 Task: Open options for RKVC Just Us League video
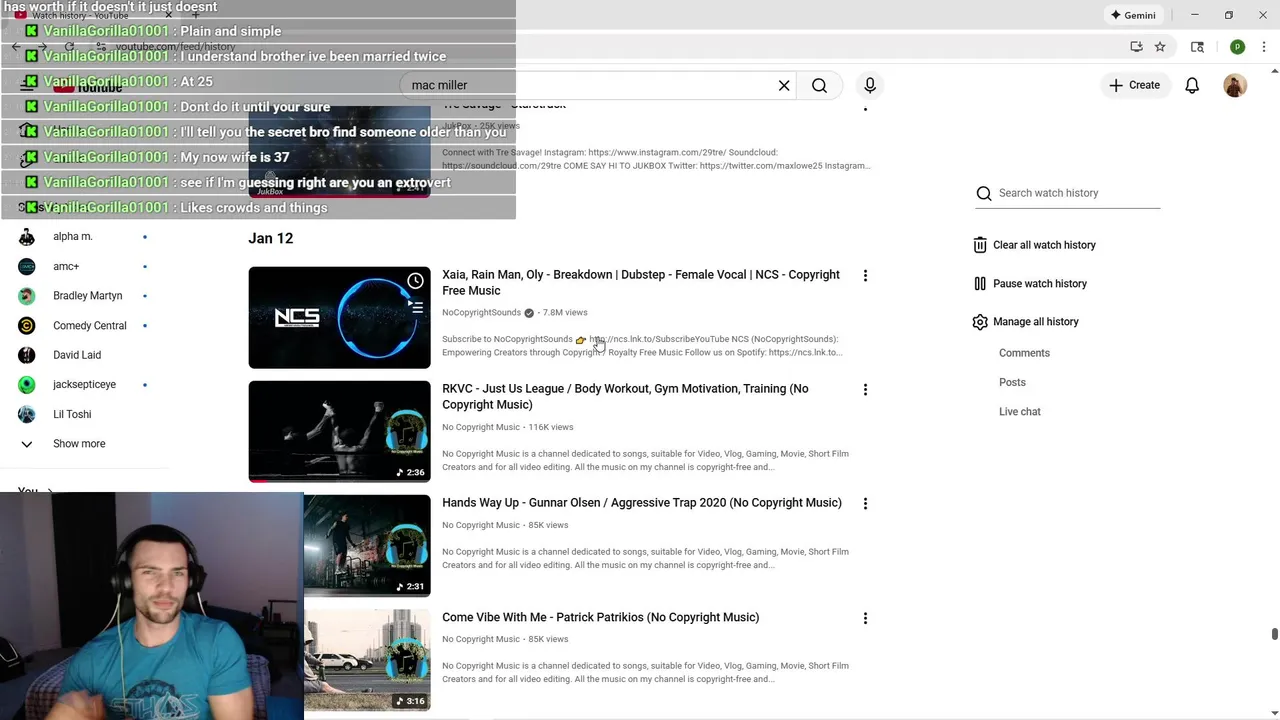(865, 390)
